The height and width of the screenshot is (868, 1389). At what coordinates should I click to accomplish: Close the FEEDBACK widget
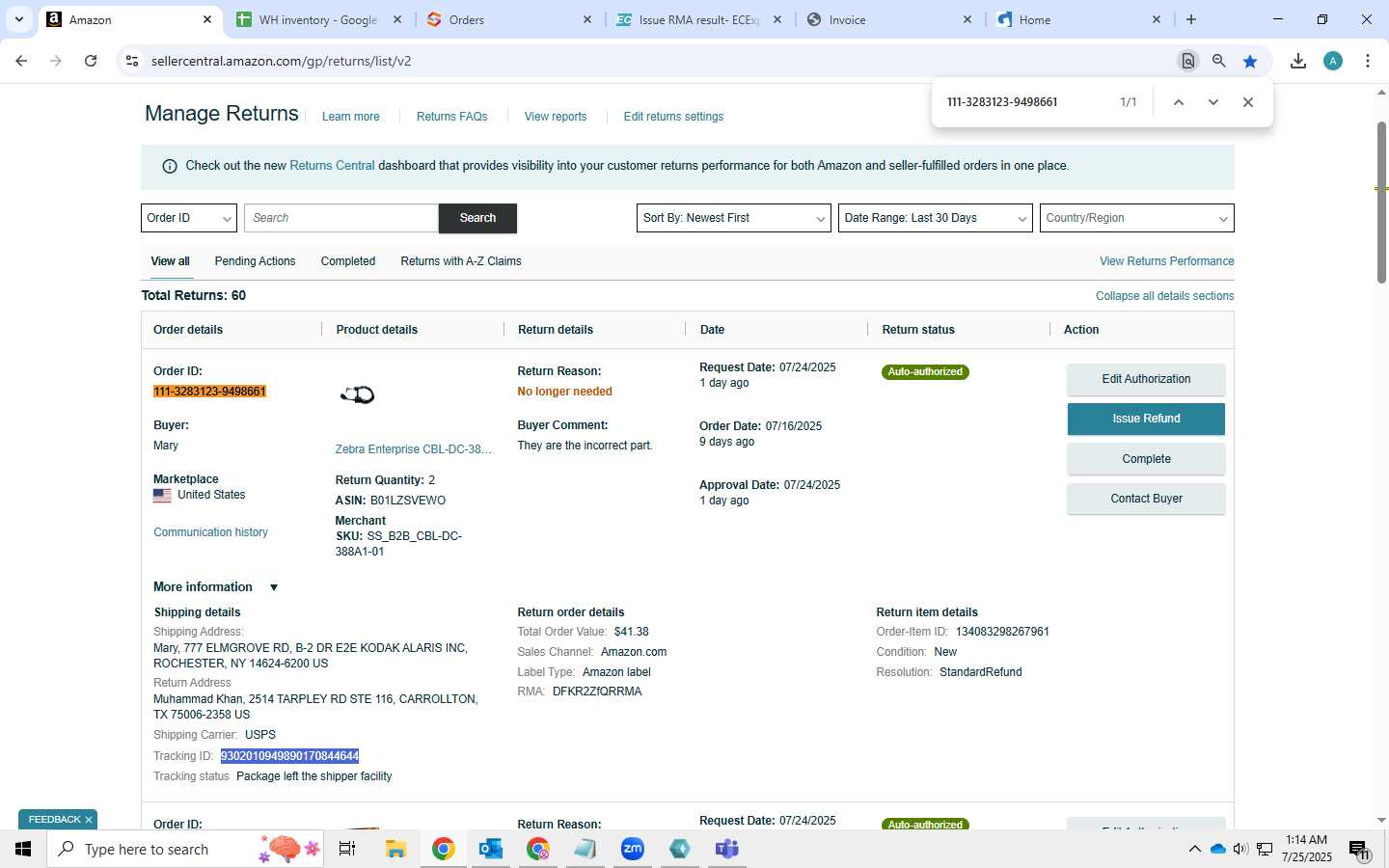pos(89,820)
